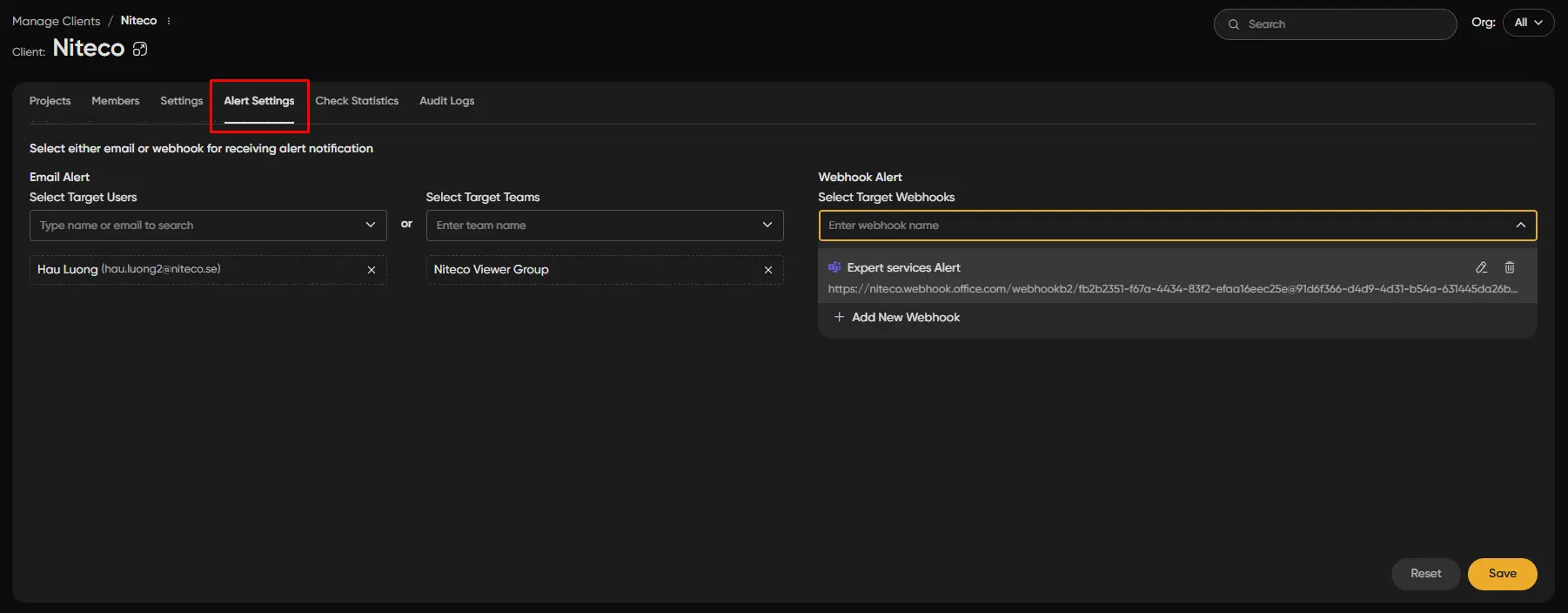Viewport: 1568px width, 613px height.
Task: Follow the Manage Clients breadcrumb link
Action: tap(56, 21)
